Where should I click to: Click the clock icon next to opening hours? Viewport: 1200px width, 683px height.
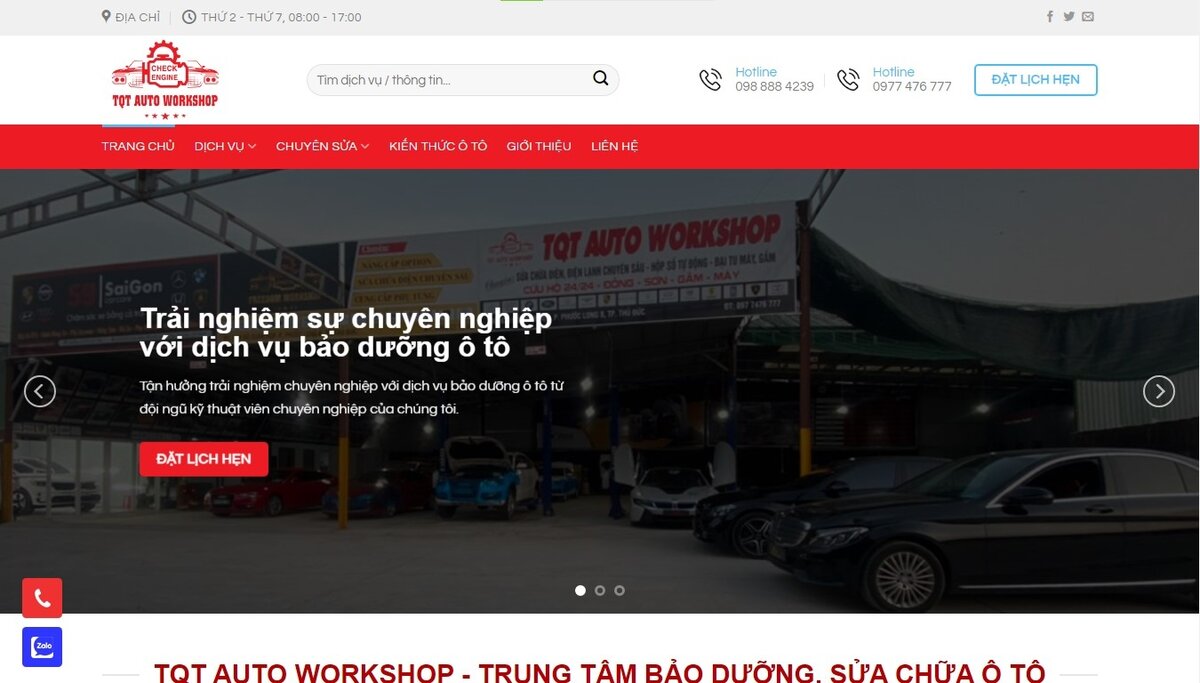(x=190, y=17)
